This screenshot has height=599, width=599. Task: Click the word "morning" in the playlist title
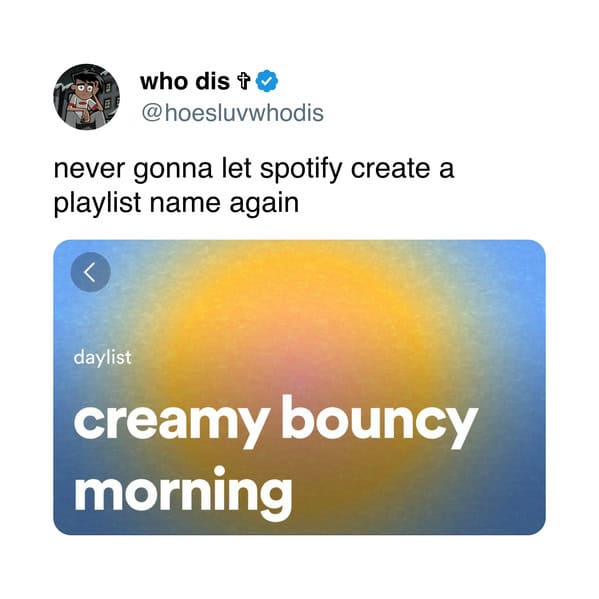184,493
